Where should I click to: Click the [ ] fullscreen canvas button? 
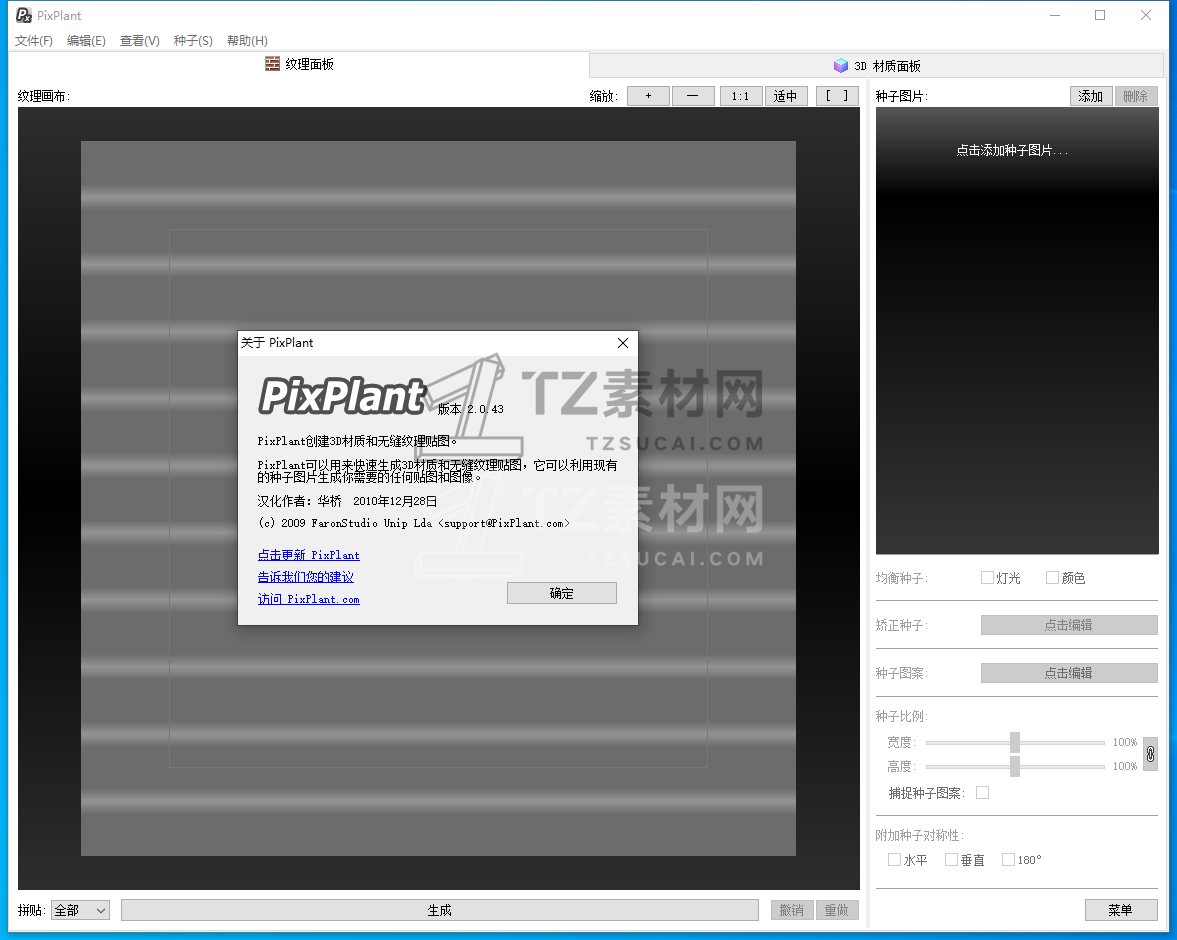[837, 96]
